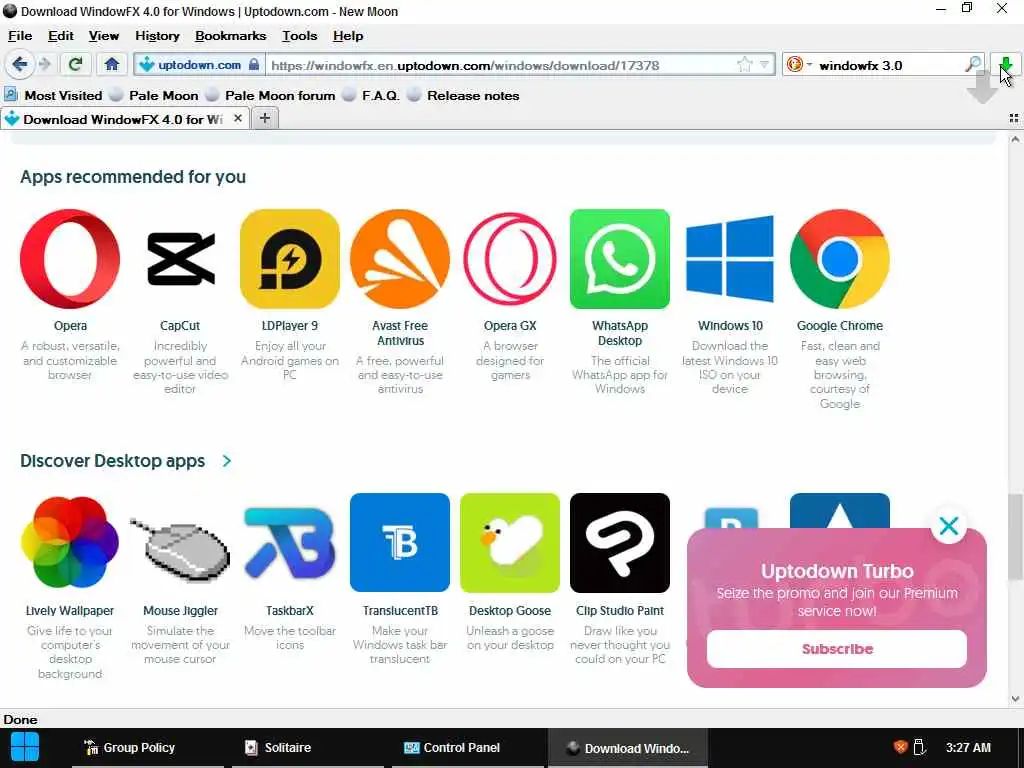The height and width of the screenshot is (768, 1024).
Task: Open the Windows 10 icon
Action: [x=730, y=259]
